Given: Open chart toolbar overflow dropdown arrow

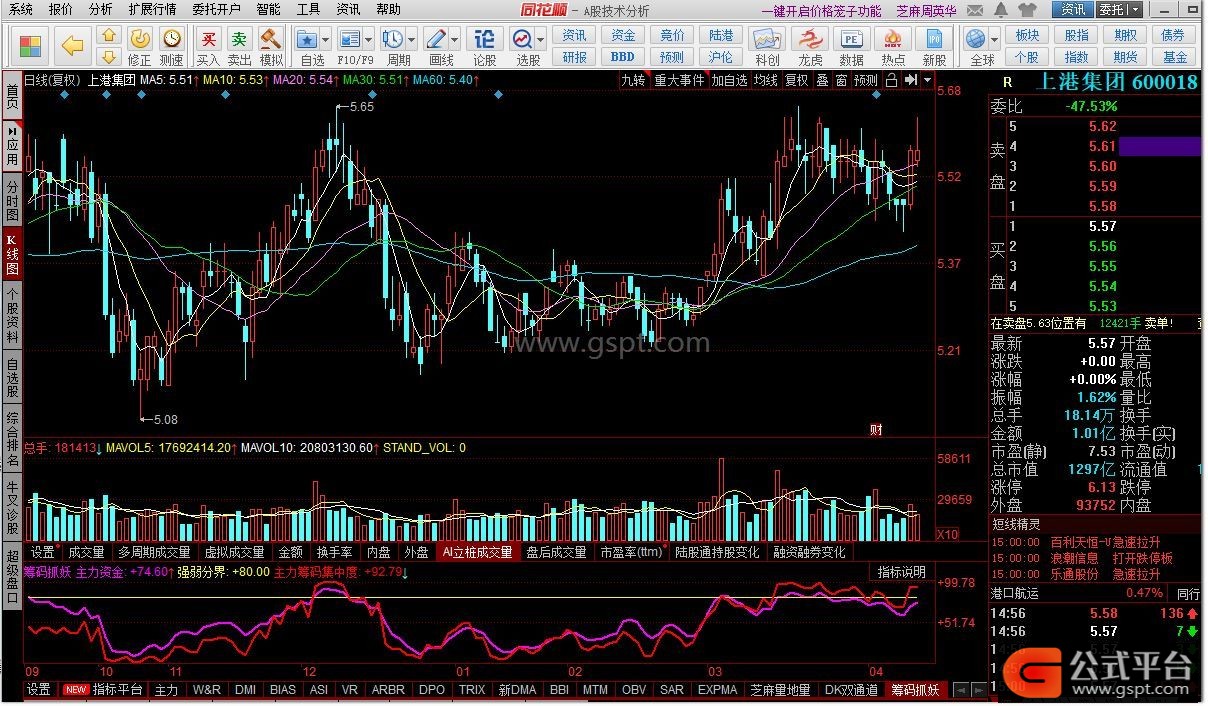Looking at the screenshot, I should pos(928,80).
